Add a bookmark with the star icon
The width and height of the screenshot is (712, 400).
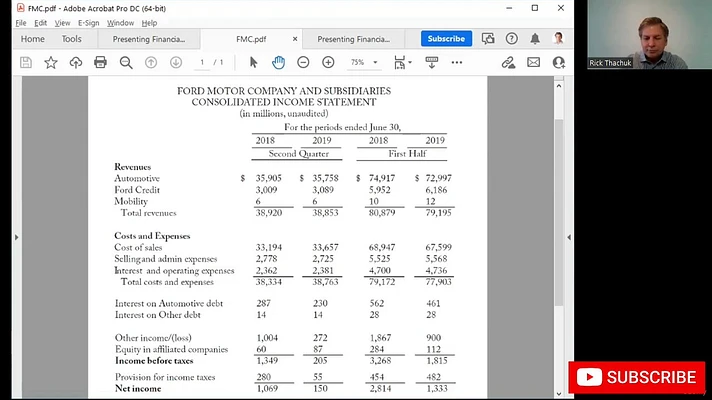[x=51, y=63]
